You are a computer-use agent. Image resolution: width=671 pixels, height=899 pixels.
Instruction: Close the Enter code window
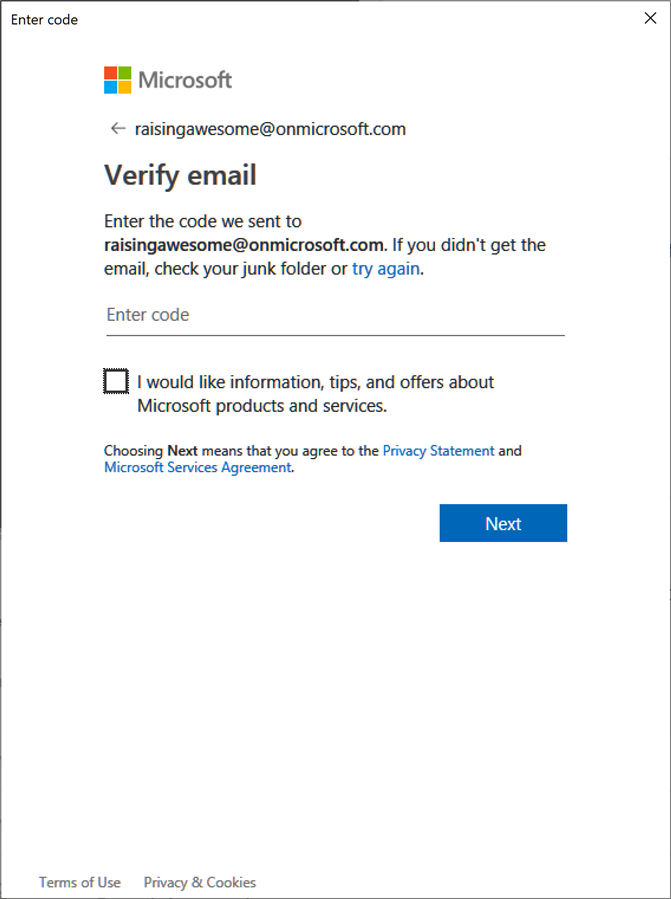(x=650, y=19)
